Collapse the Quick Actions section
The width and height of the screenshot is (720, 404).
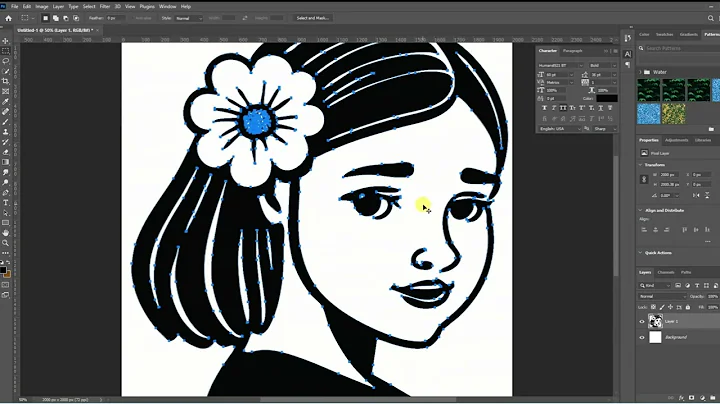[x=641, y=253]
